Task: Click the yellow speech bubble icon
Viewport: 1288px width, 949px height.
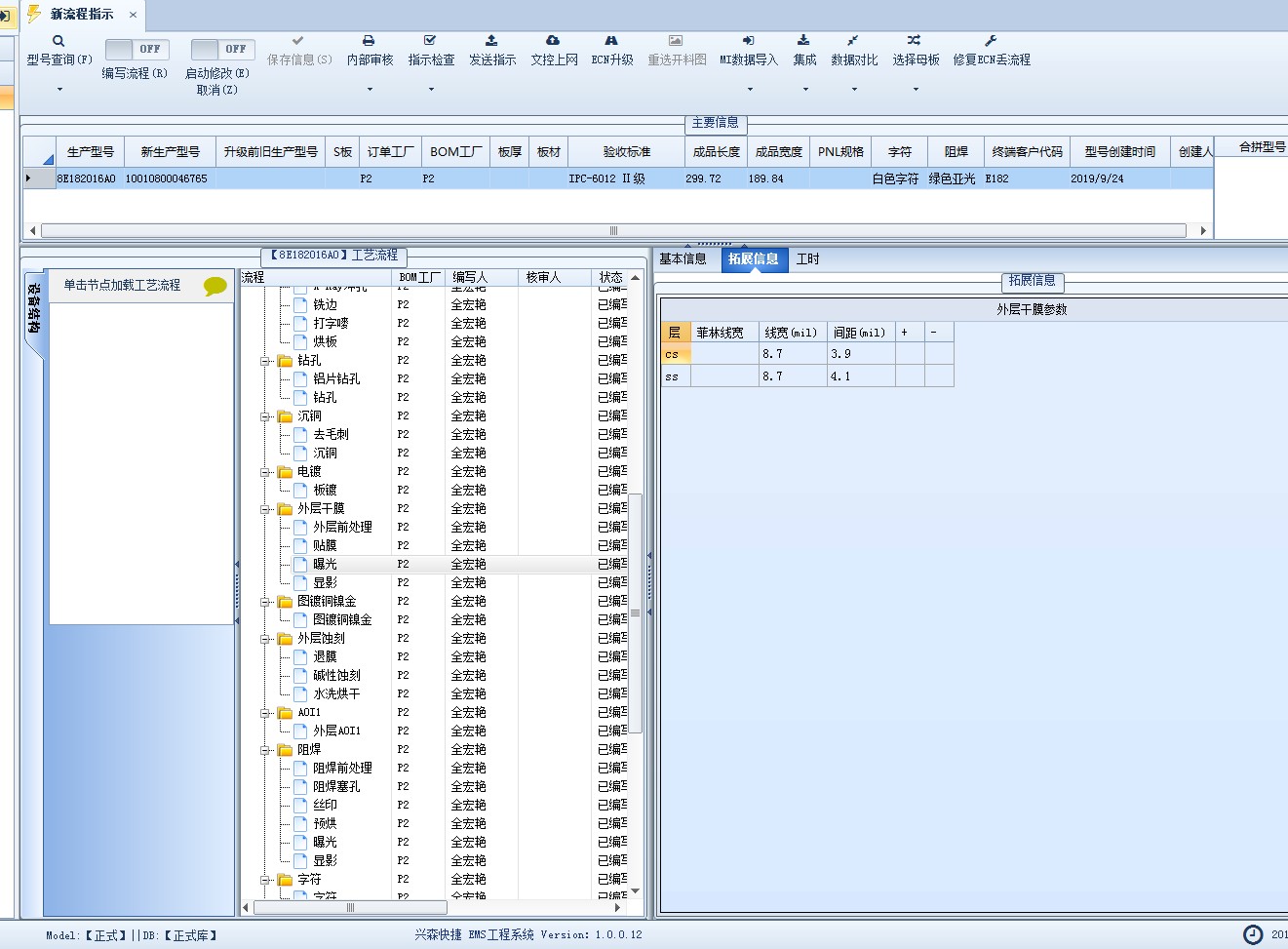Action: coord(215,286)
